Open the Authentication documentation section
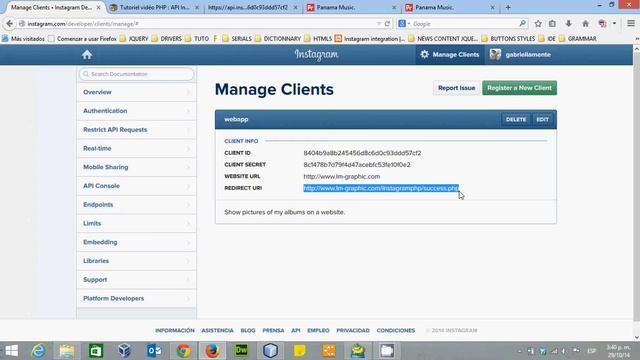Viewport: 640px width, 360px height. click(136, 111)
